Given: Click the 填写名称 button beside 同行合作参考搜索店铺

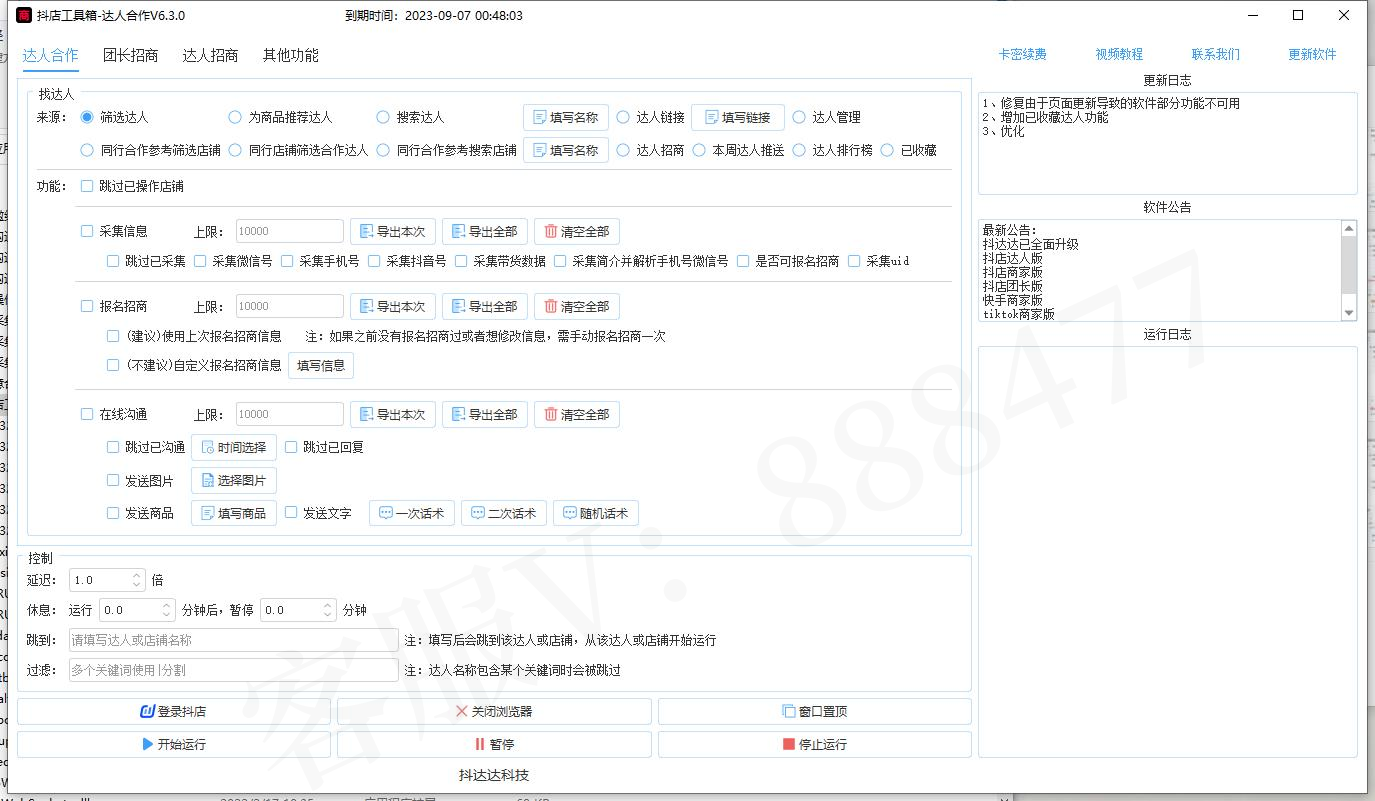Looking at the screenshot, I should click(x=566, y=150).
